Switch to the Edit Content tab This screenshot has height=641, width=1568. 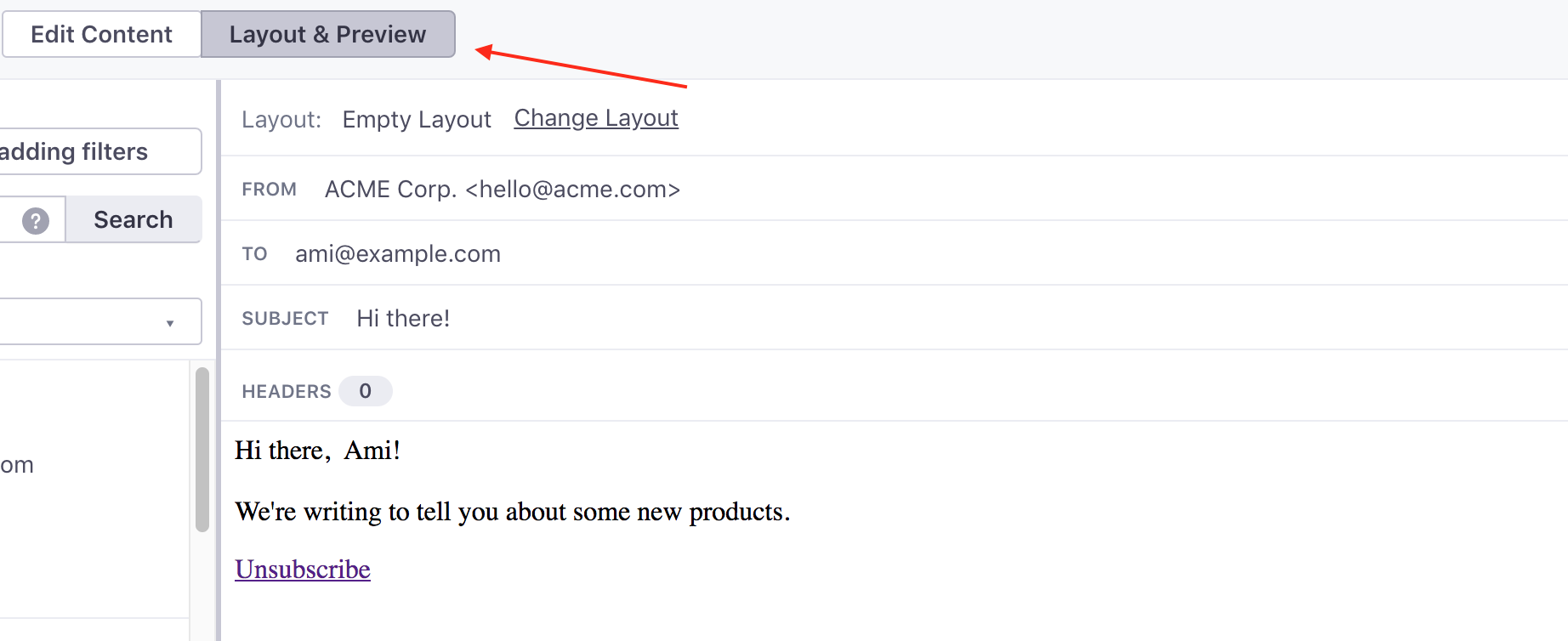pyautogui.click(x=102, y=34)
